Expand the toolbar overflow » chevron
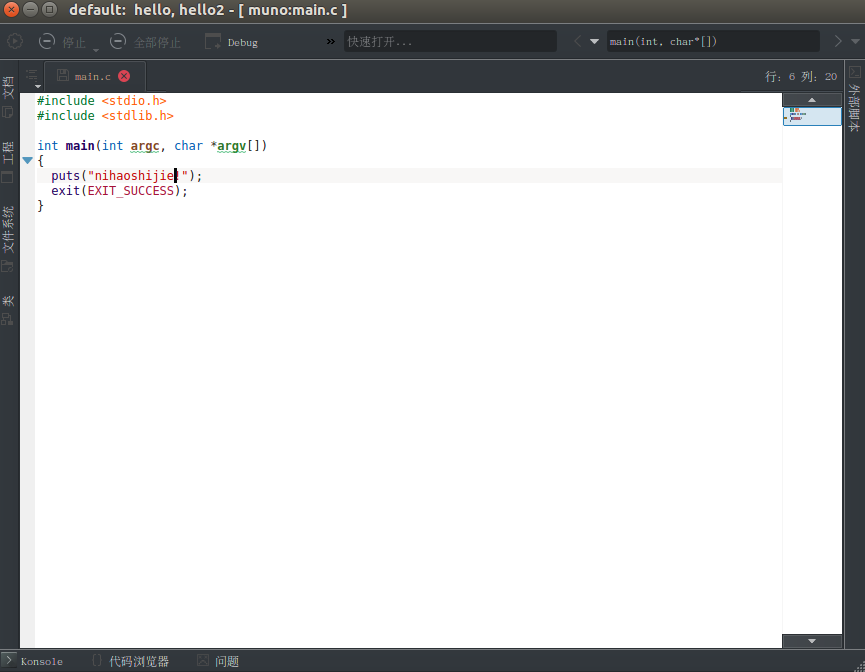Viewport: 865px width, 672px height. (x=330, y=41)
